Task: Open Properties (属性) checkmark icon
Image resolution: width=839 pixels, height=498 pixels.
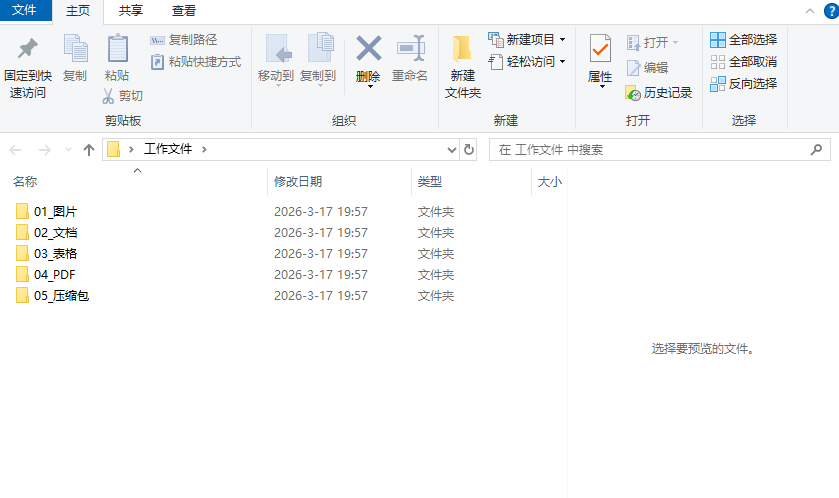Action: coord(600,49)
